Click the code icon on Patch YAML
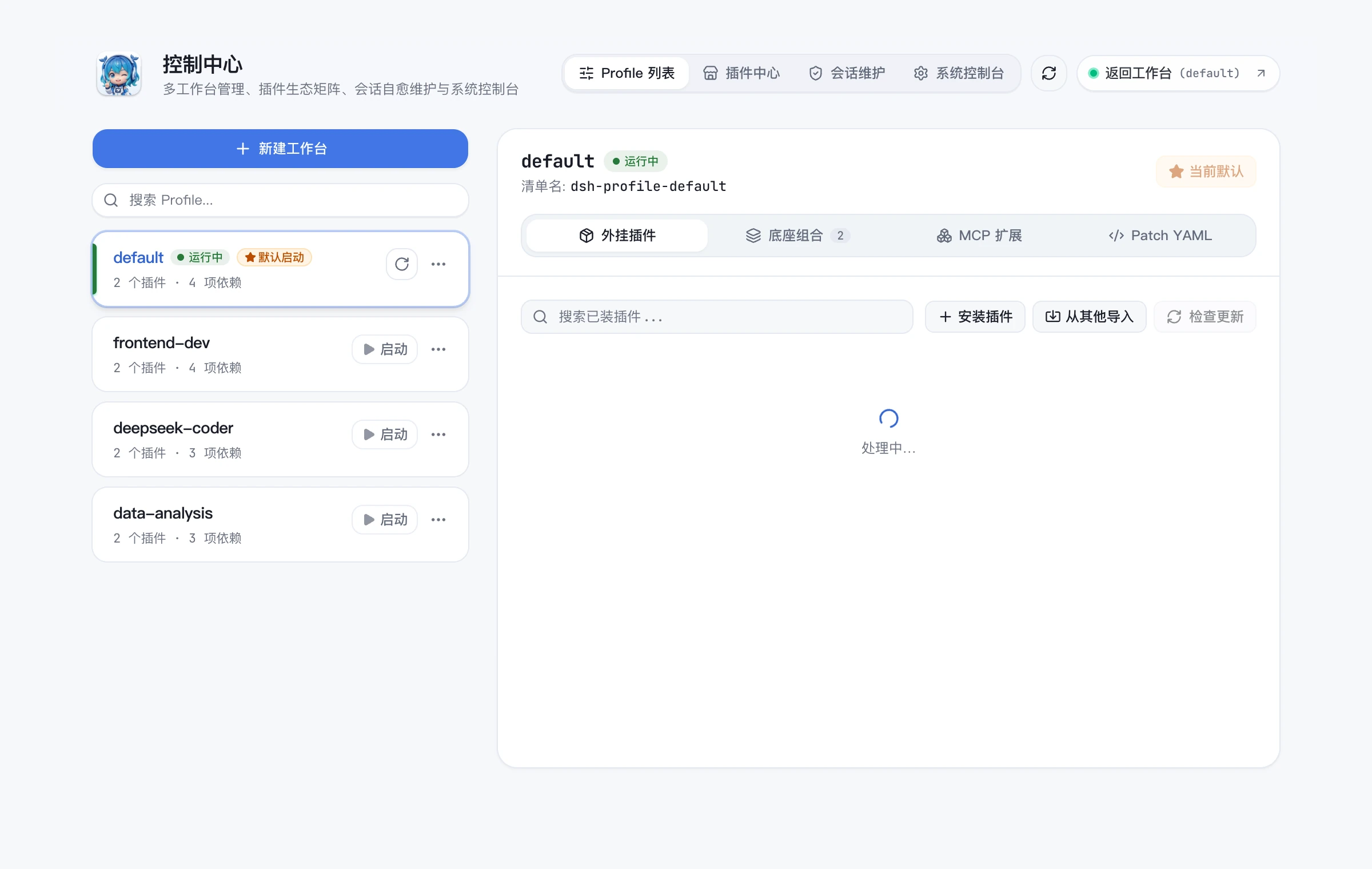Screen dimensions: 1372x869 point(1116,236)
